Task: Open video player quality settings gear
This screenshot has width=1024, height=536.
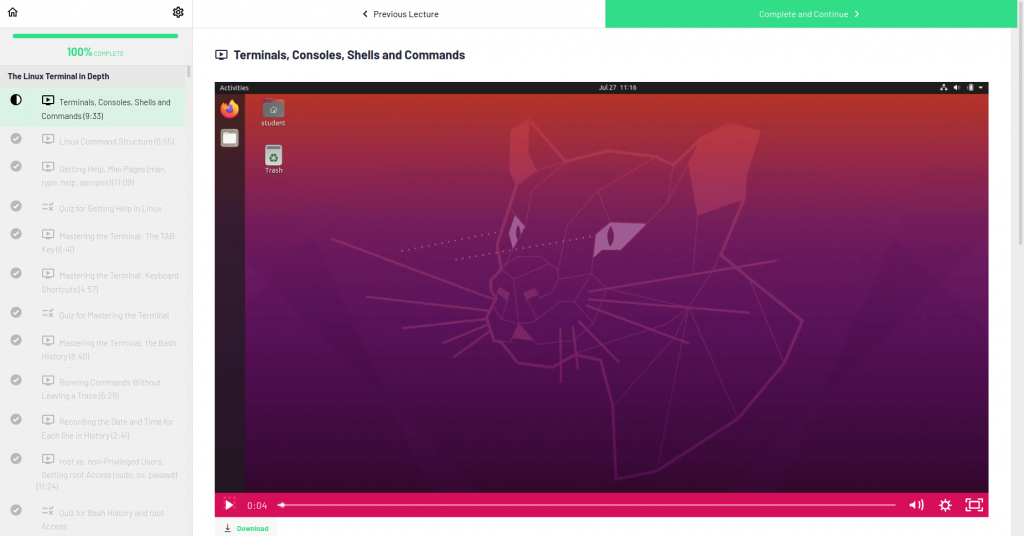Action: 945,505
